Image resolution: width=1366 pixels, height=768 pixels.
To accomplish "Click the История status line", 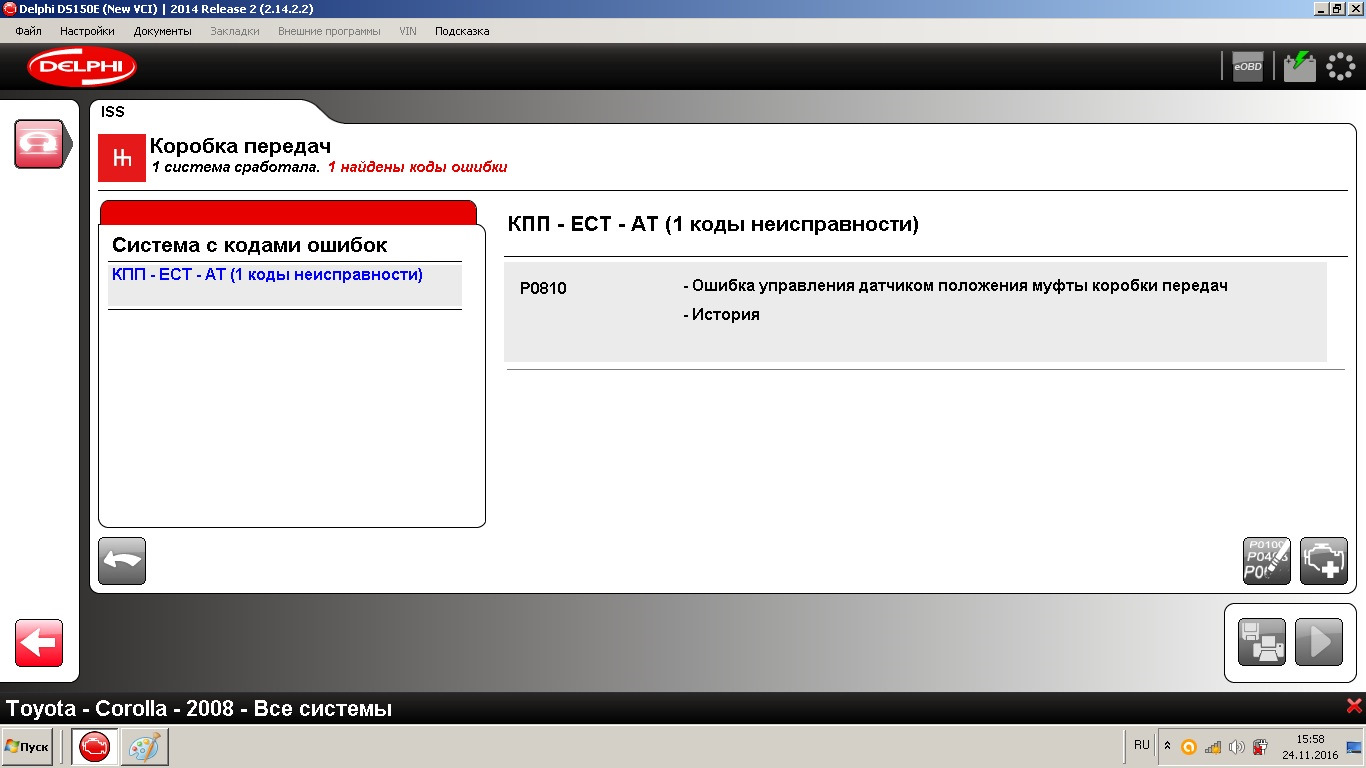I will (x=721, y=314).
